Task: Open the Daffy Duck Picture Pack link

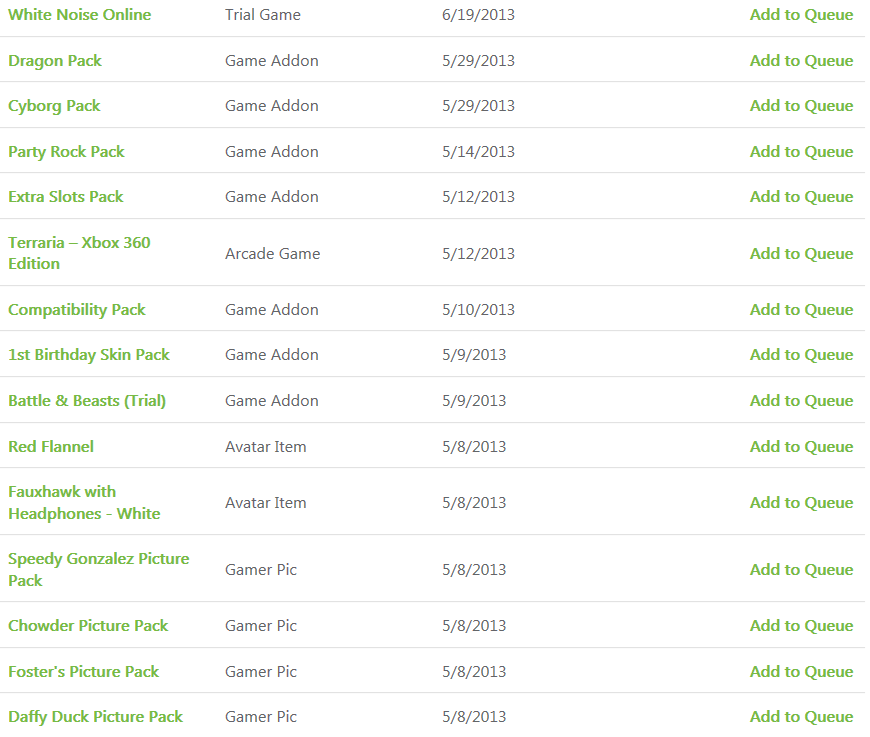Action: (x=96, y=717)
